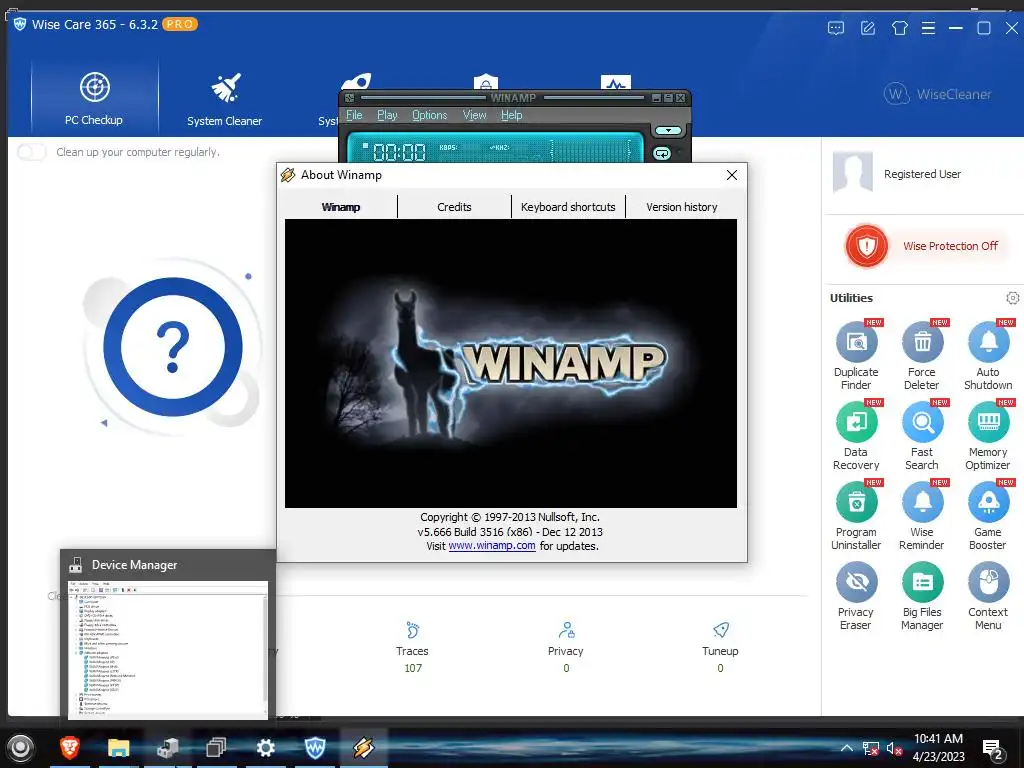
Task: Open Program Uninstaller utility
Action: (856, 516)
